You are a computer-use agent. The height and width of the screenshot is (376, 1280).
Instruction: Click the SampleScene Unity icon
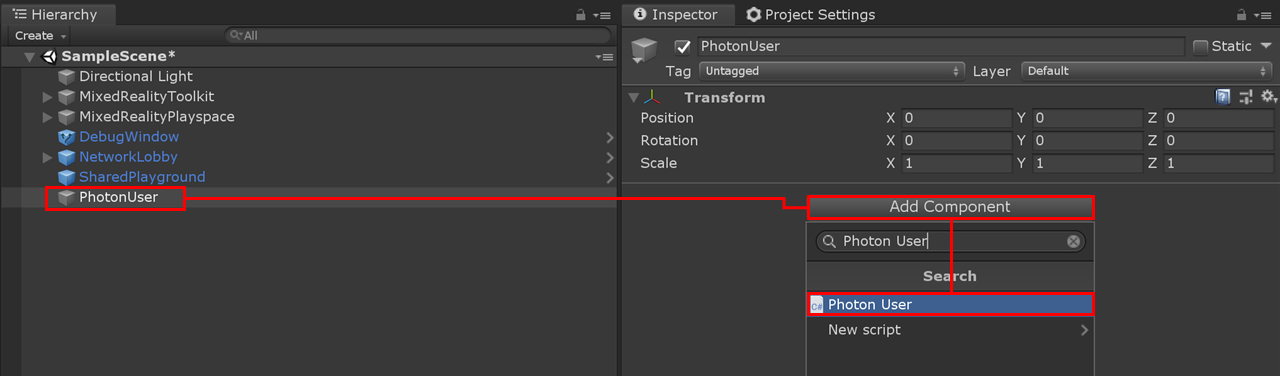[50, 56]
